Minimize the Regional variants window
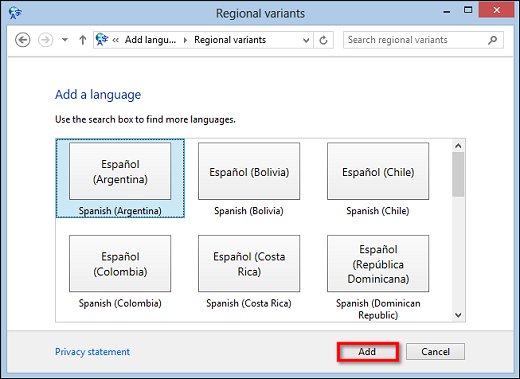This screenshot has width=520, height=379. [447, 12]
